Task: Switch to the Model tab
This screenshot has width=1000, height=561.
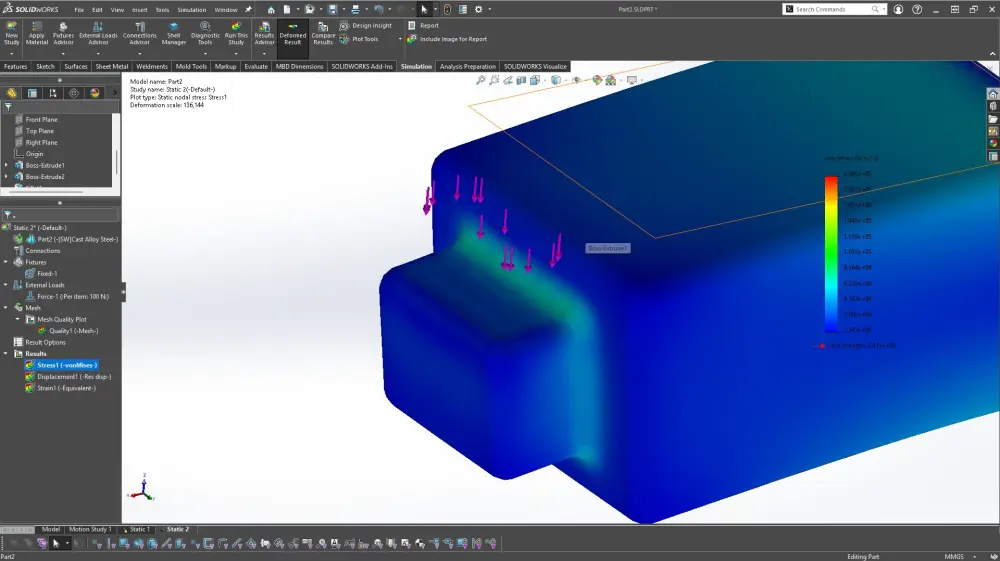Action: pos(50,529)
